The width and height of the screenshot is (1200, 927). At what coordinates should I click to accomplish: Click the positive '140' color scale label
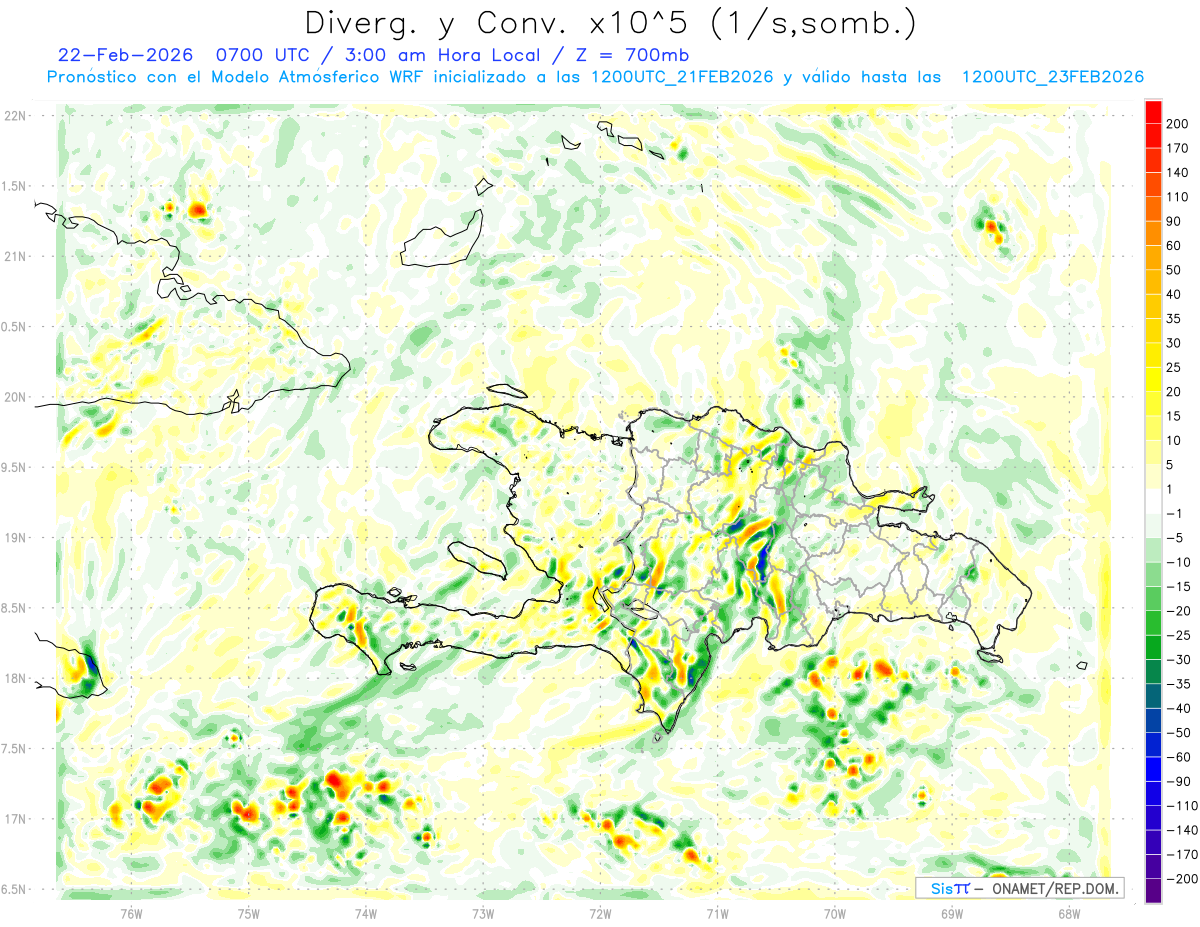[x=1177, y=172]
